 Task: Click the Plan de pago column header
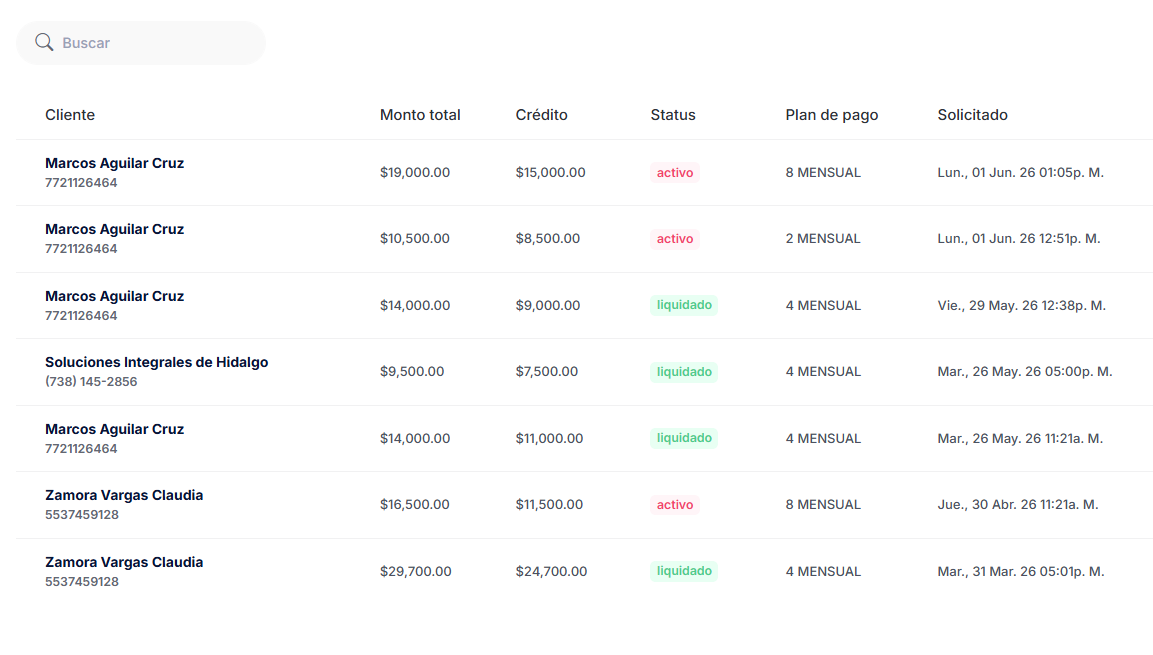832,115
